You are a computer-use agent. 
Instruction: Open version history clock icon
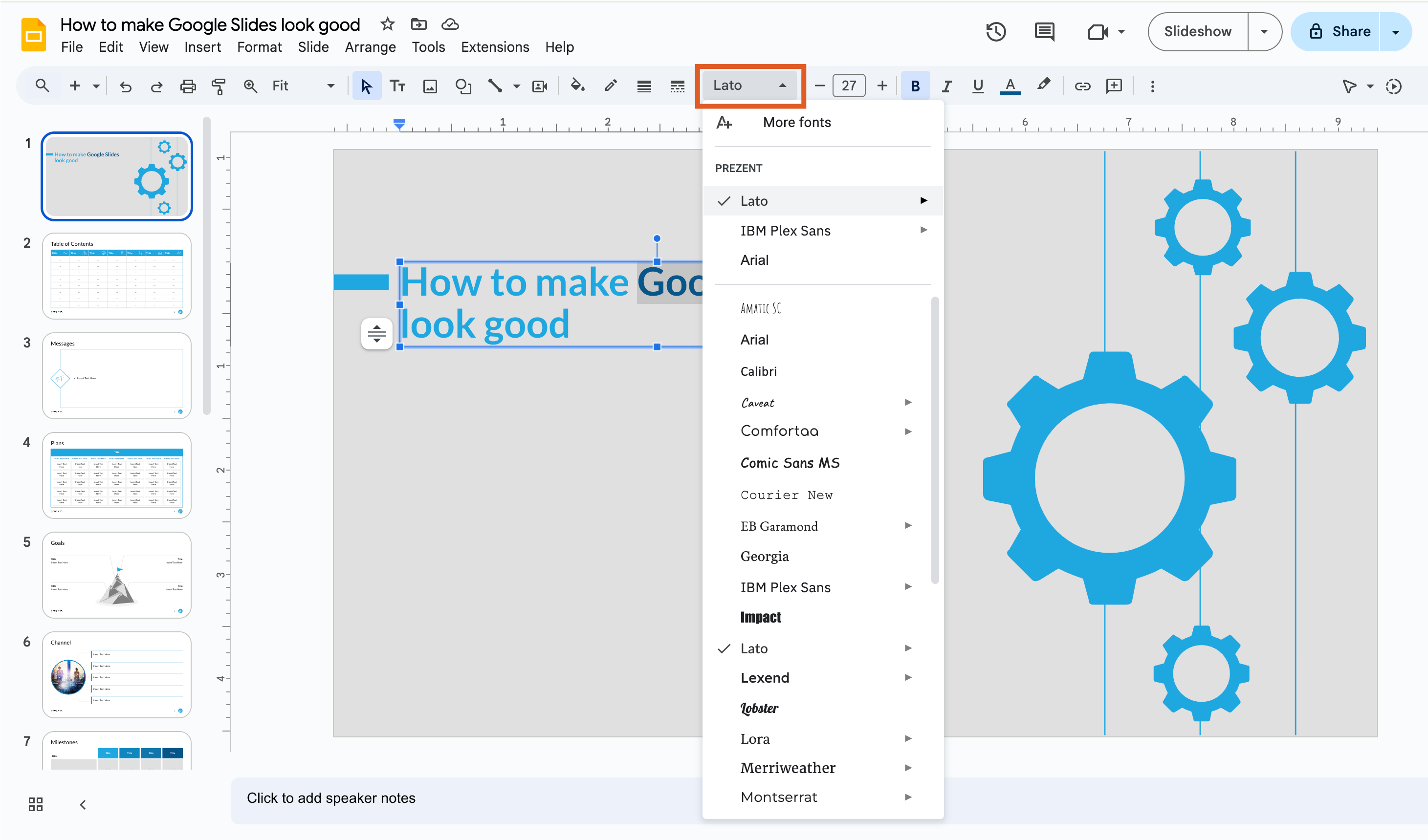coord(996,32)
